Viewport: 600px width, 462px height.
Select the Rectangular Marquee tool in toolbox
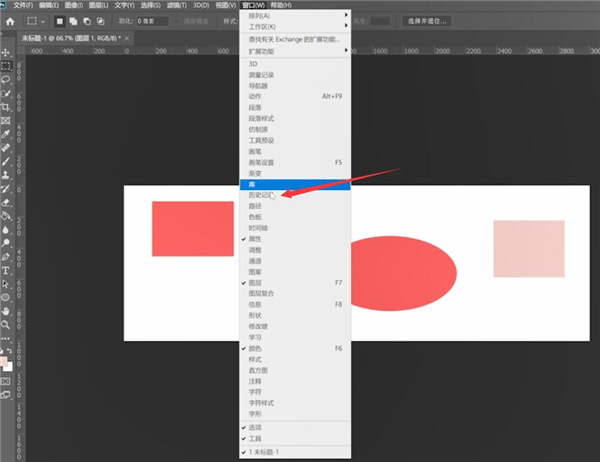click(6, 66)
